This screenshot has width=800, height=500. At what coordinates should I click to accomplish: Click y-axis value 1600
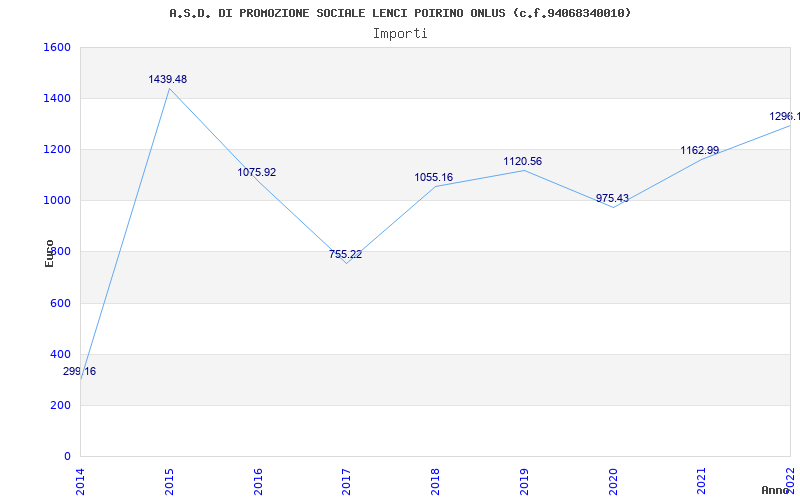pyautogui.click(x=57, y=47)
